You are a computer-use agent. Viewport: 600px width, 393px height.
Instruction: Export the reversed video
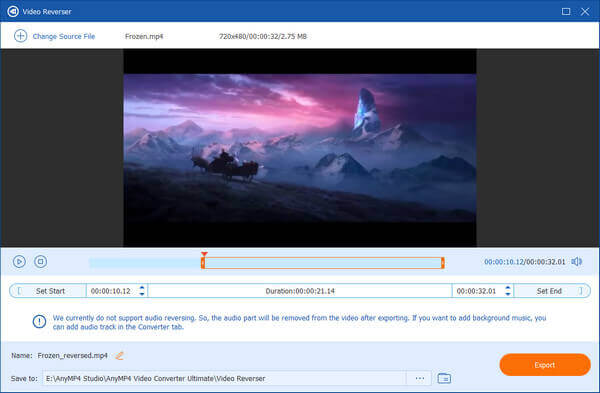(x=545, y=365)
